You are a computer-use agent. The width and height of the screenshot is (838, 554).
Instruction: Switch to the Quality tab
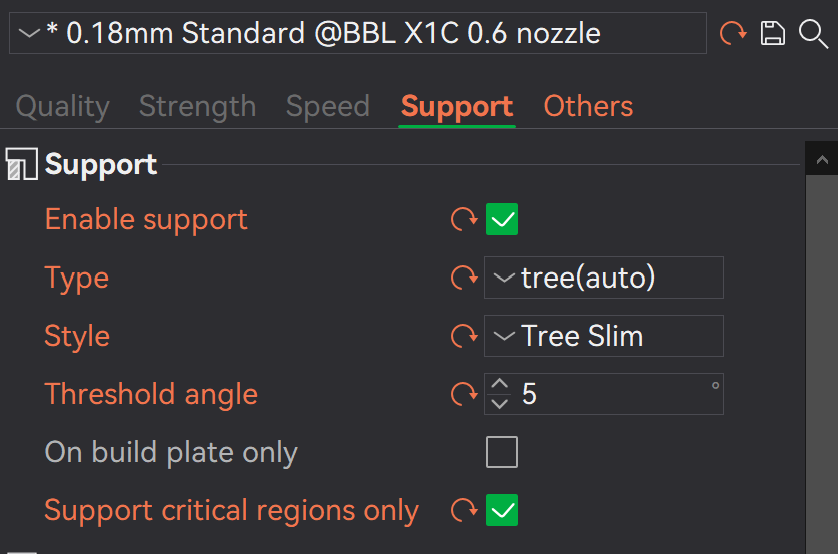[x=62, y=106]
